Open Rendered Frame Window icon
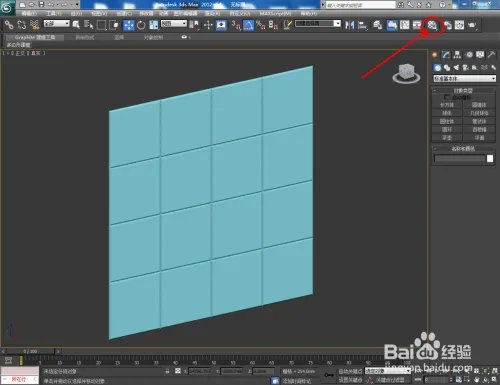This screenshot has height=385, width=500. coord(459,25)
